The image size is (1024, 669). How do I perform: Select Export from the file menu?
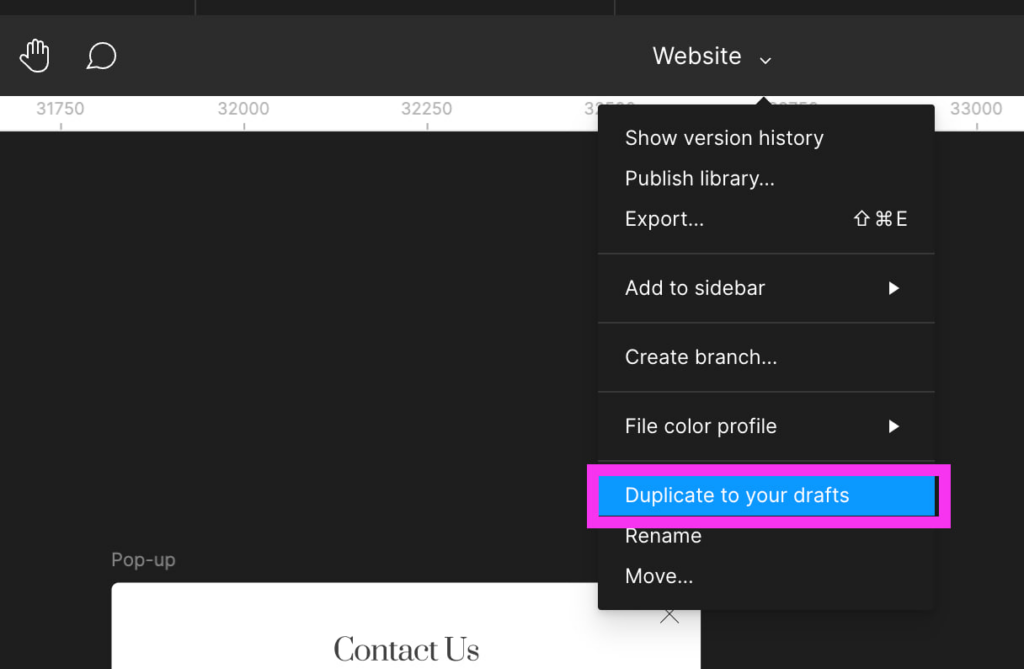click(x=663, y=218)
